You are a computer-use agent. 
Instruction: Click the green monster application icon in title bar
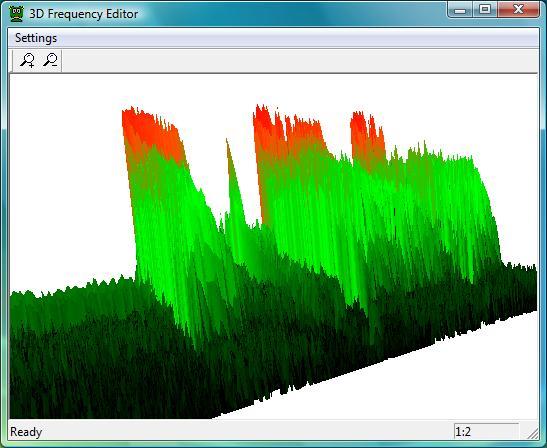(16, 14)
